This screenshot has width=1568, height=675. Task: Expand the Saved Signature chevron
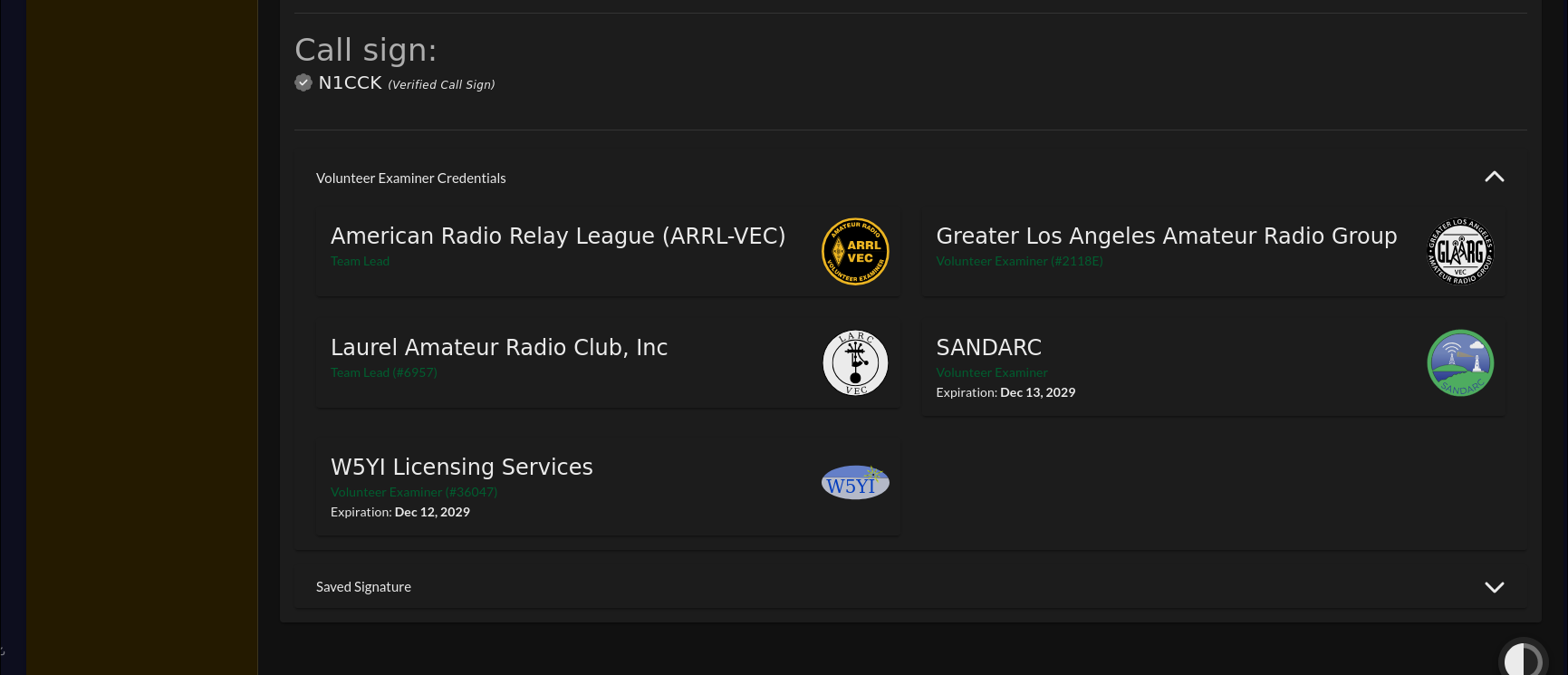pos(1495,587)
